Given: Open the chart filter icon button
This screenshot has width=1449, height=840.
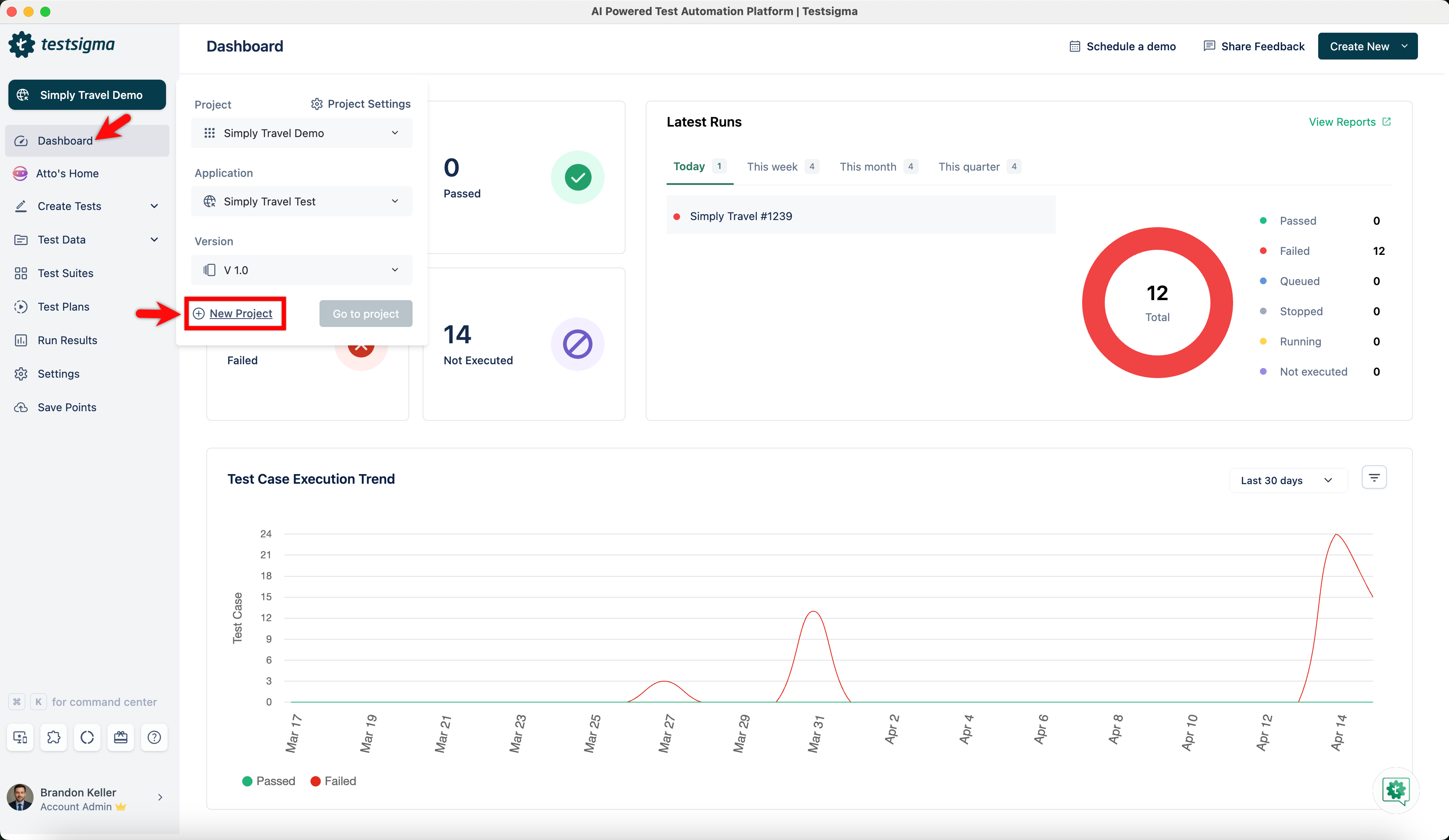Looking at the screenshot, I should 1374,478.
